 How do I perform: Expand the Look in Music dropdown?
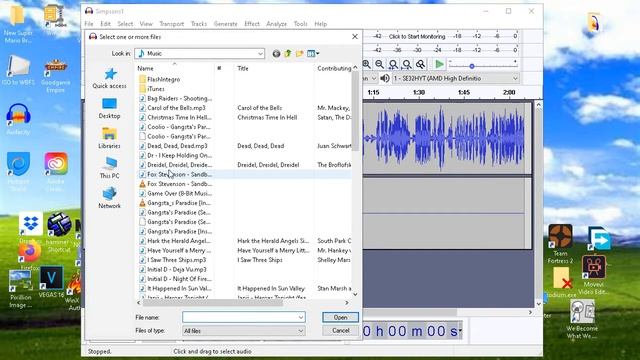point(260,53)
